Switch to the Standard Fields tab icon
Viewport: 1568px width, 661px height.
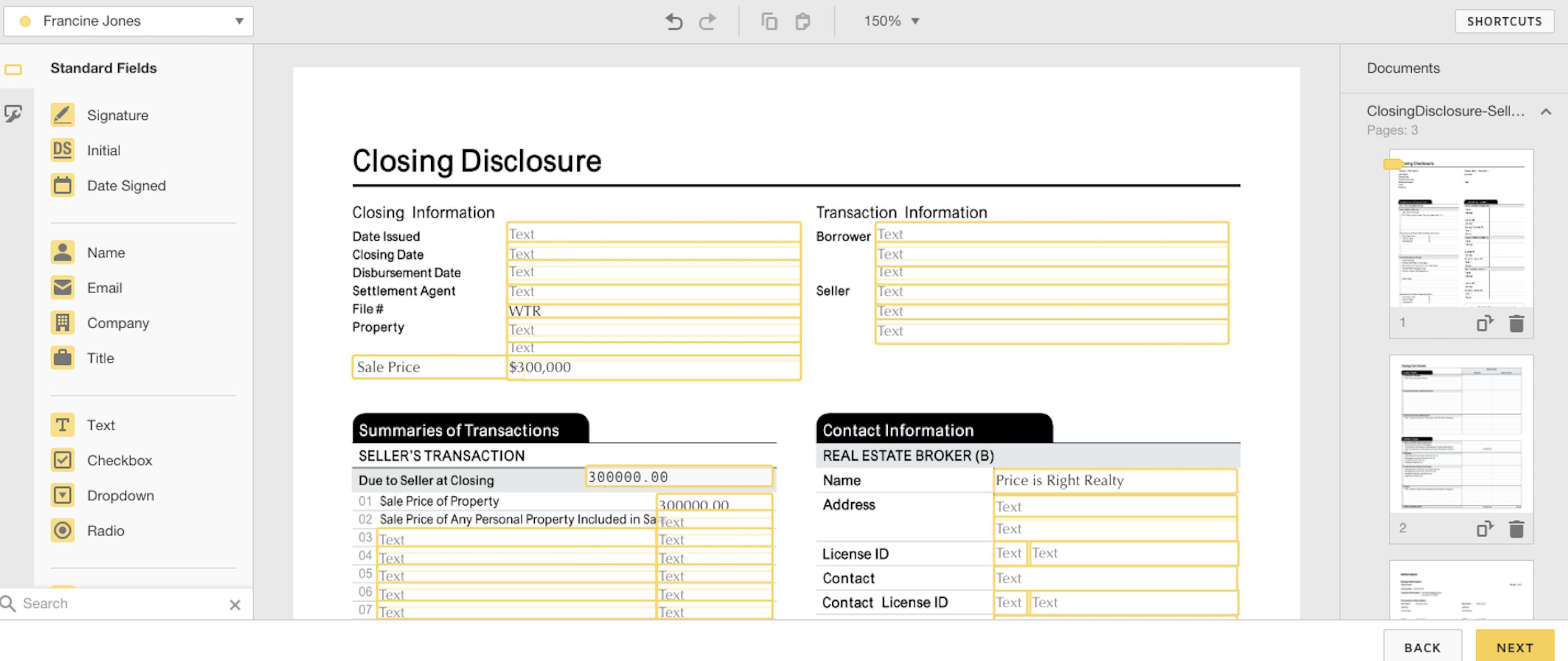click(x=13, y=69)
